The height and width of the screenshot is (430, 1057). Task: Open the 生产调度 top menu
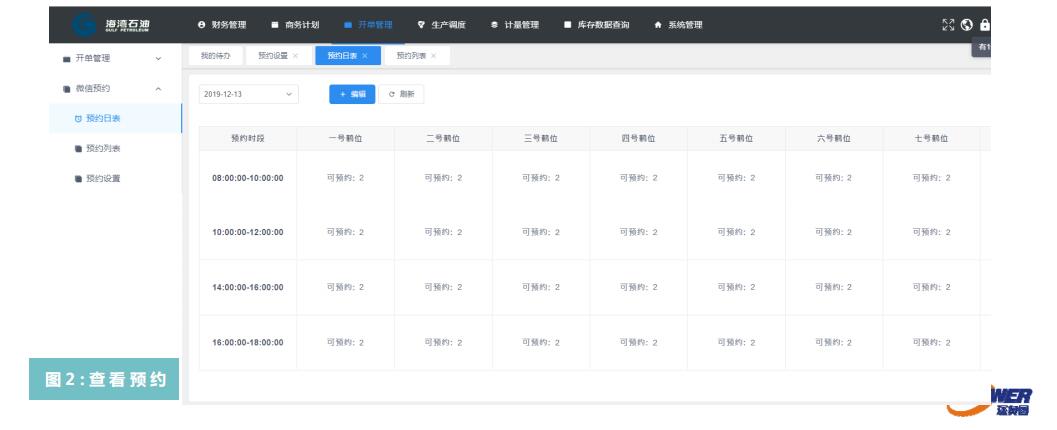click(x=442, y=25)
